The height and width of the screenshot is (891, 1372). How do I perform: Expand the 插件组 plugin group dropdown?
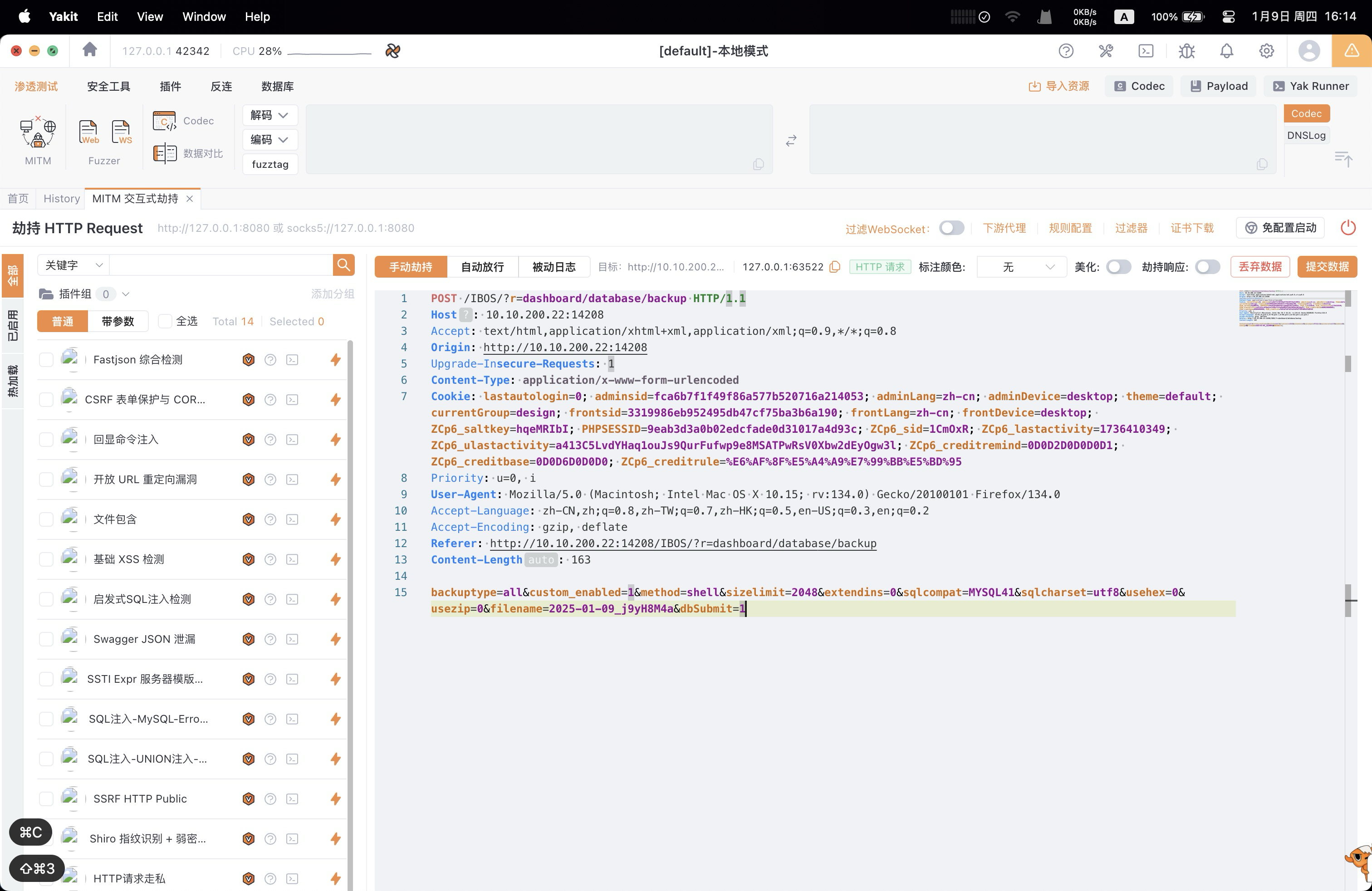point(126,294)
